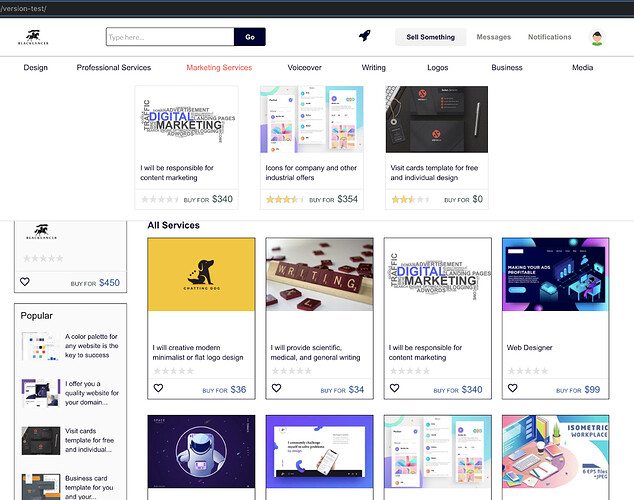Select the Logos category
Screen dimensions: 634x500
coord(437,68)
